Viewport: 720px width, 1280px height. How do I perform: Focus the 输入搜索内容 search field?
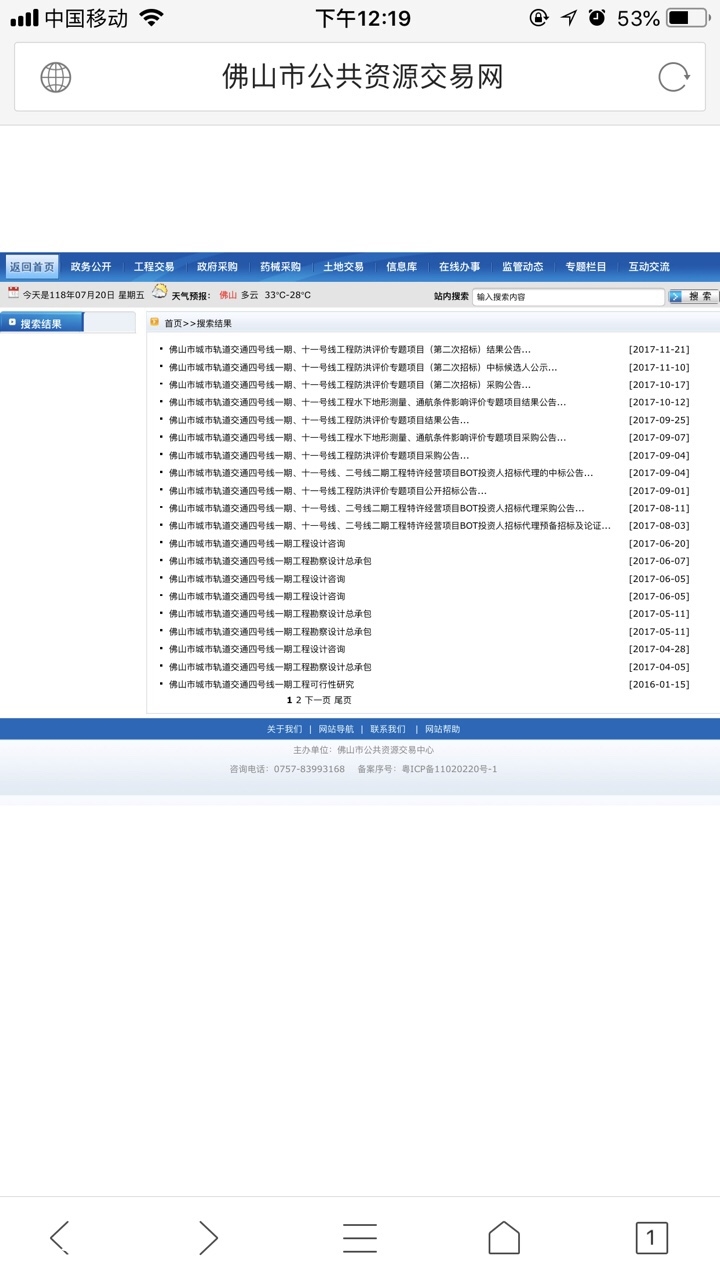click(567, 297)
